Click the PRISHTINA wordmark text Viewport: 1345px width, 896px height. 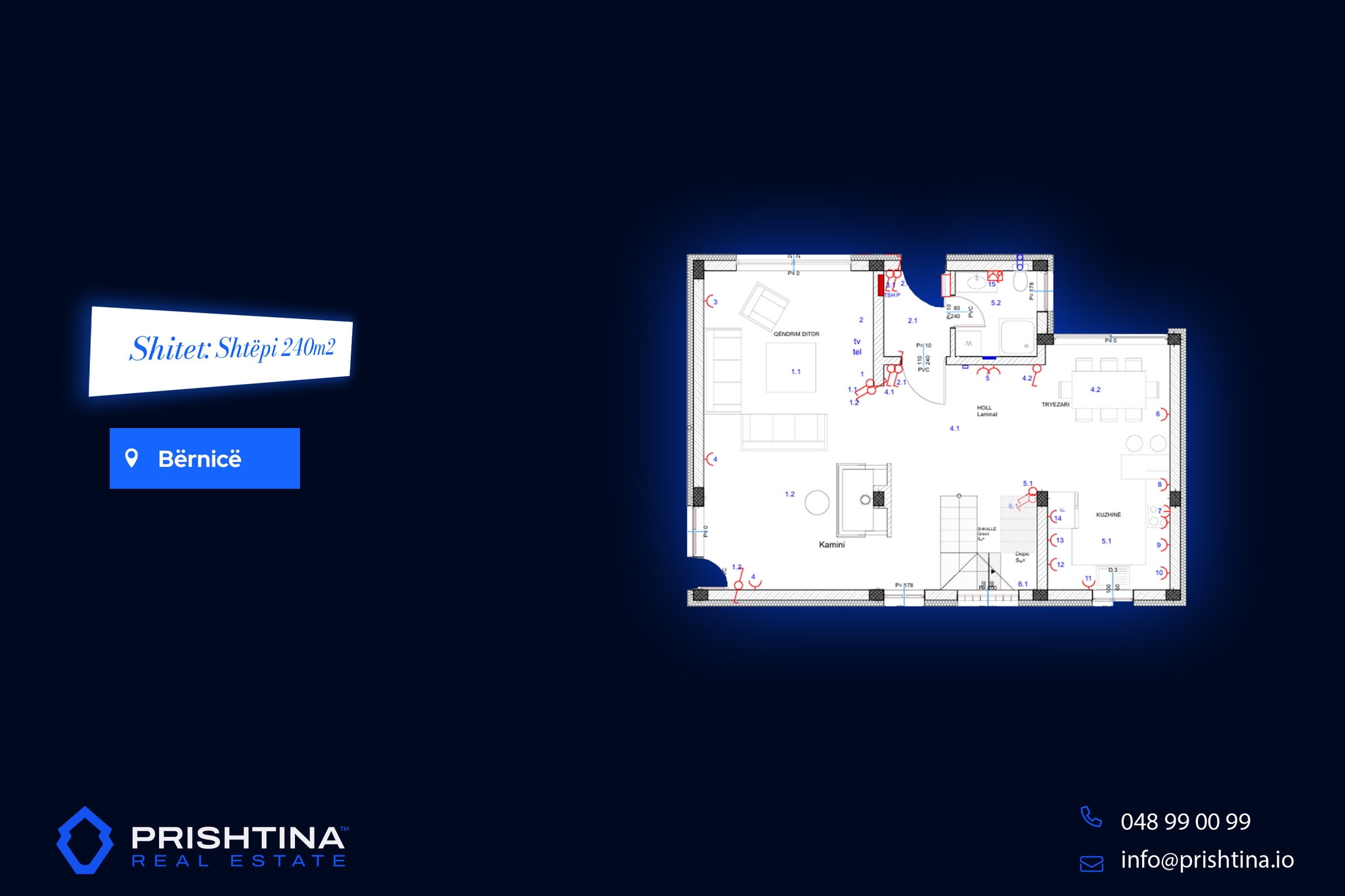click(239, 838)
